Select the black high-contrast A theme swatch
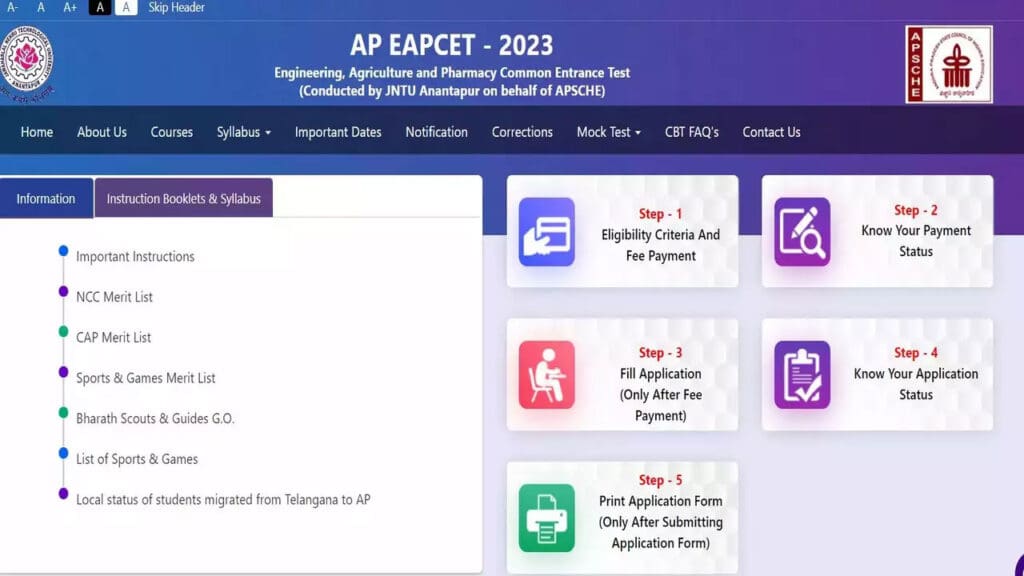Image resolution: width=1024 pixels, height=576 pixels. coord(99,7)
